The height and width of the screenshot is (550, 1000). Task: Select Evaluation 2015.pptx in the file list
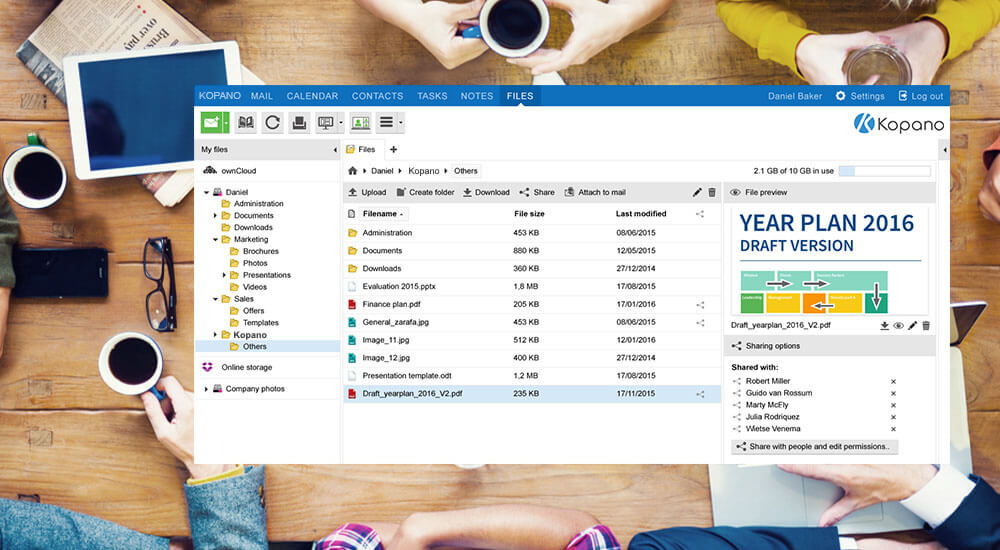(x=532, y=287)
